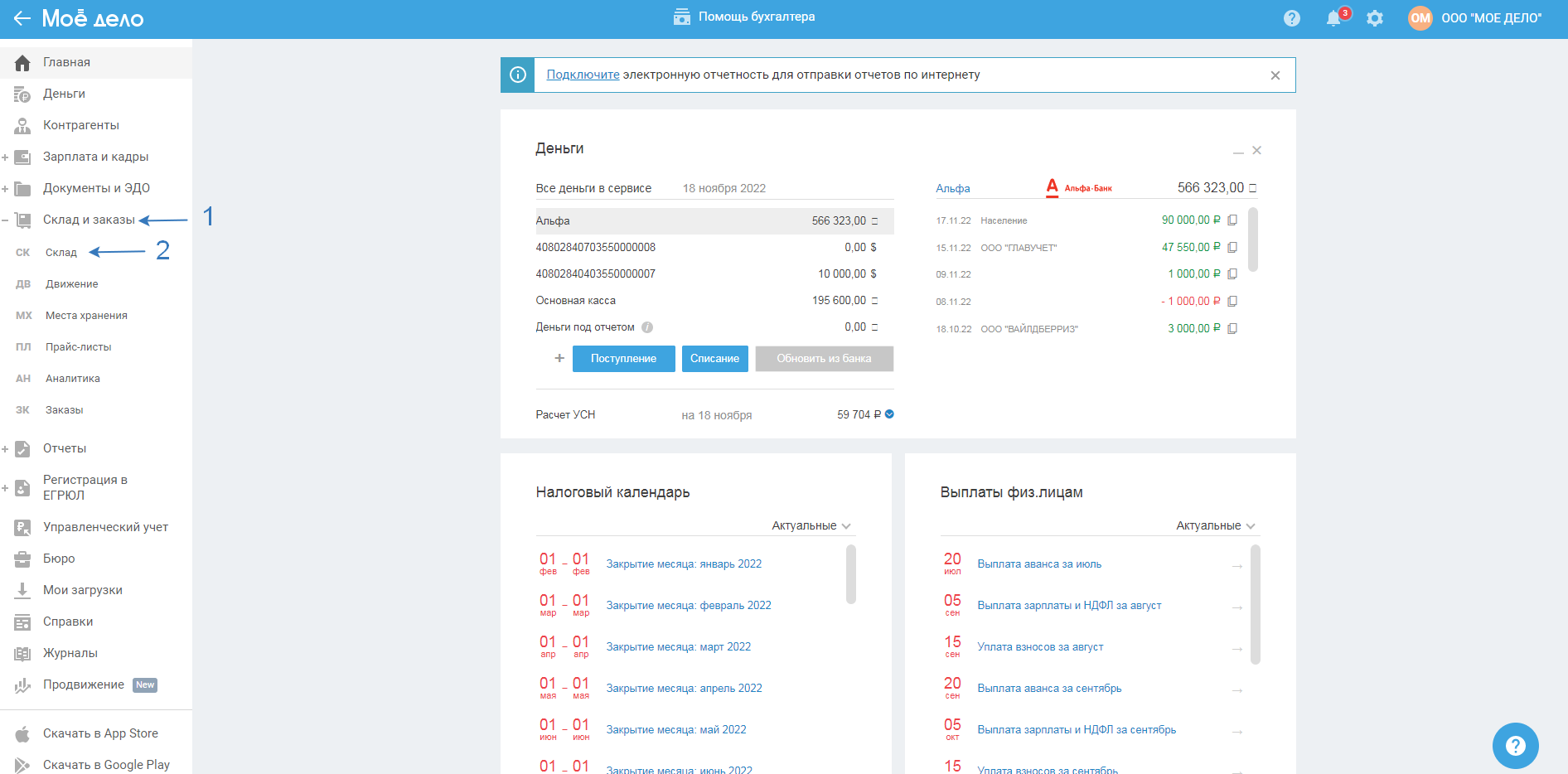Expand the Зарплата и кадры section

coord(5,157)
